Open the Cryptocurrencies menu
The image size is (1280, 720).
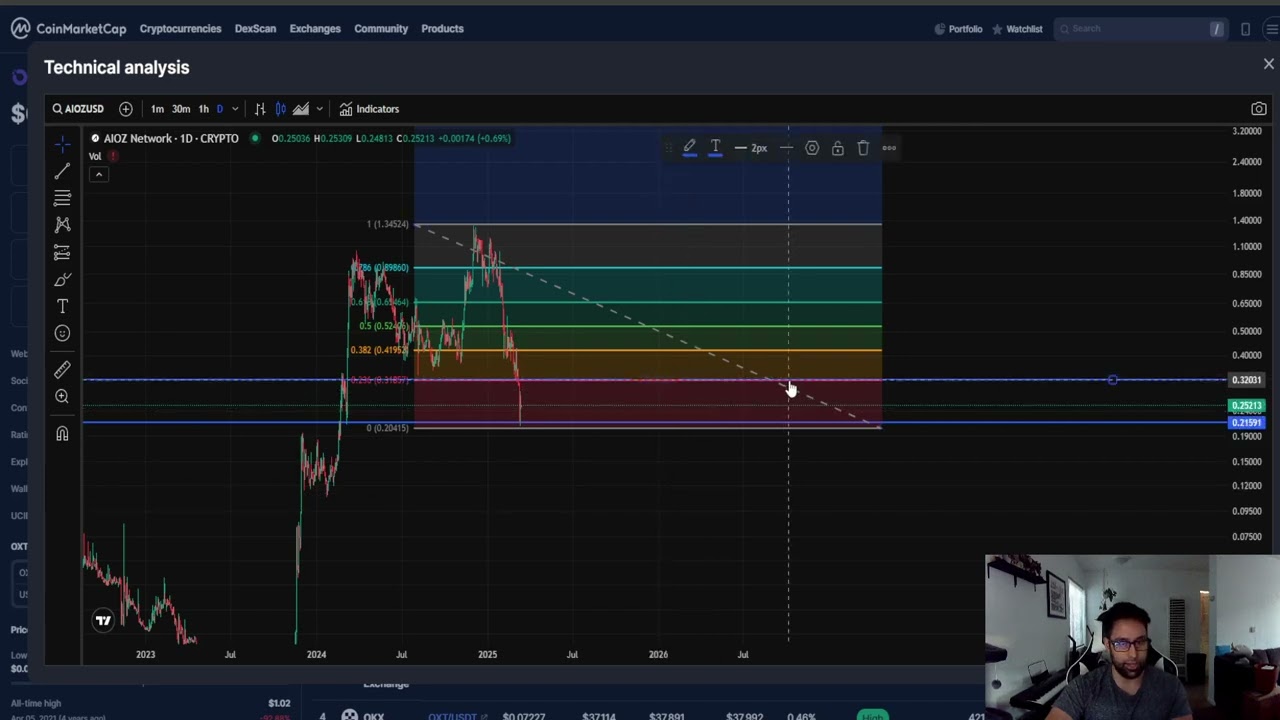(x=180, y=29)
